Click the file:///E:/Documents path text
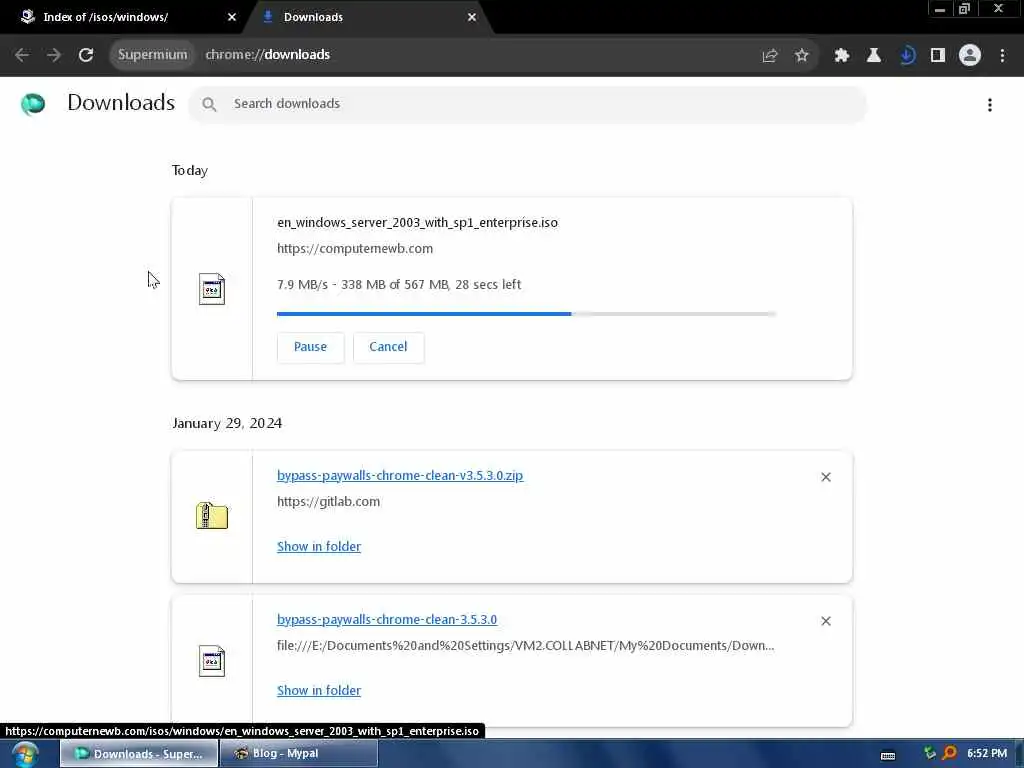 526,646
